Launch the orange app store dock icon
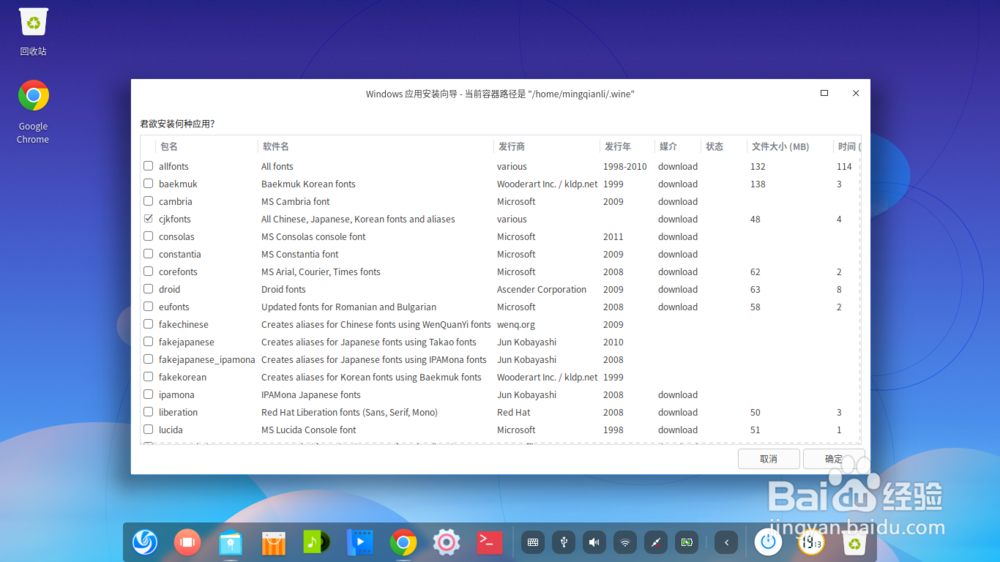This screenshot has height=562, width=1000. pyautogui.click(x=274, y=543)
